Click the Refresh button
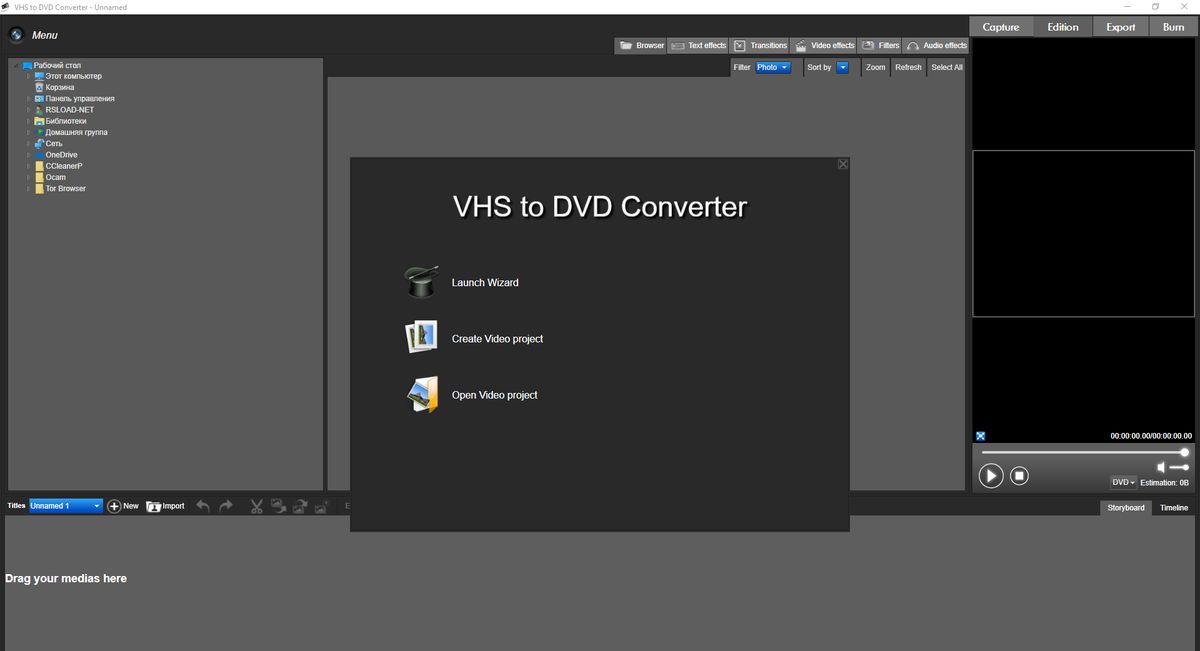This screenshot has width=1200, height=651. coord(908,67)
